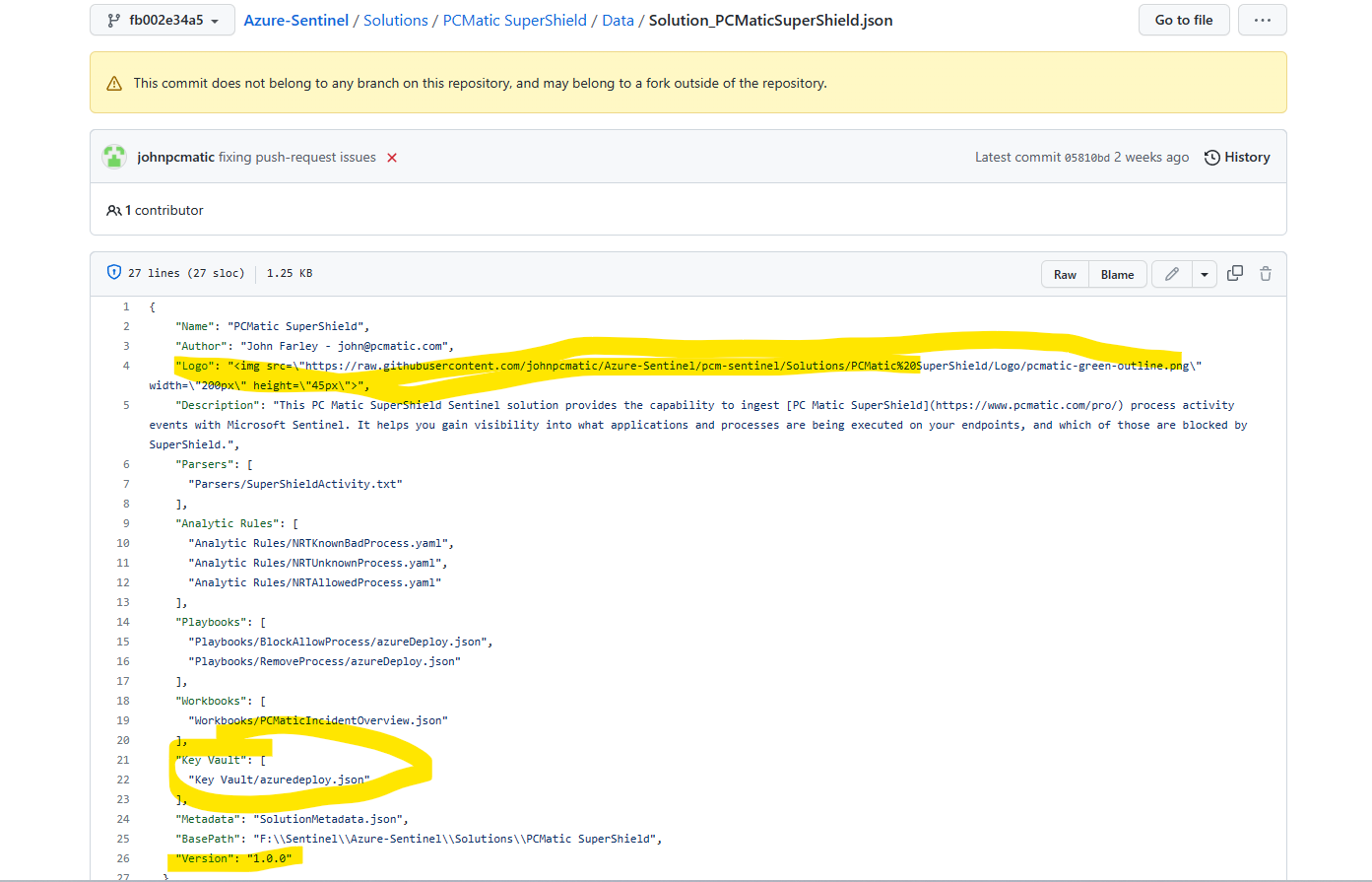This screenshot has height=882, width=1372.
Task: Click the BlockAllowProcess/azureDeploy.json line
Action: coord(341,642)
